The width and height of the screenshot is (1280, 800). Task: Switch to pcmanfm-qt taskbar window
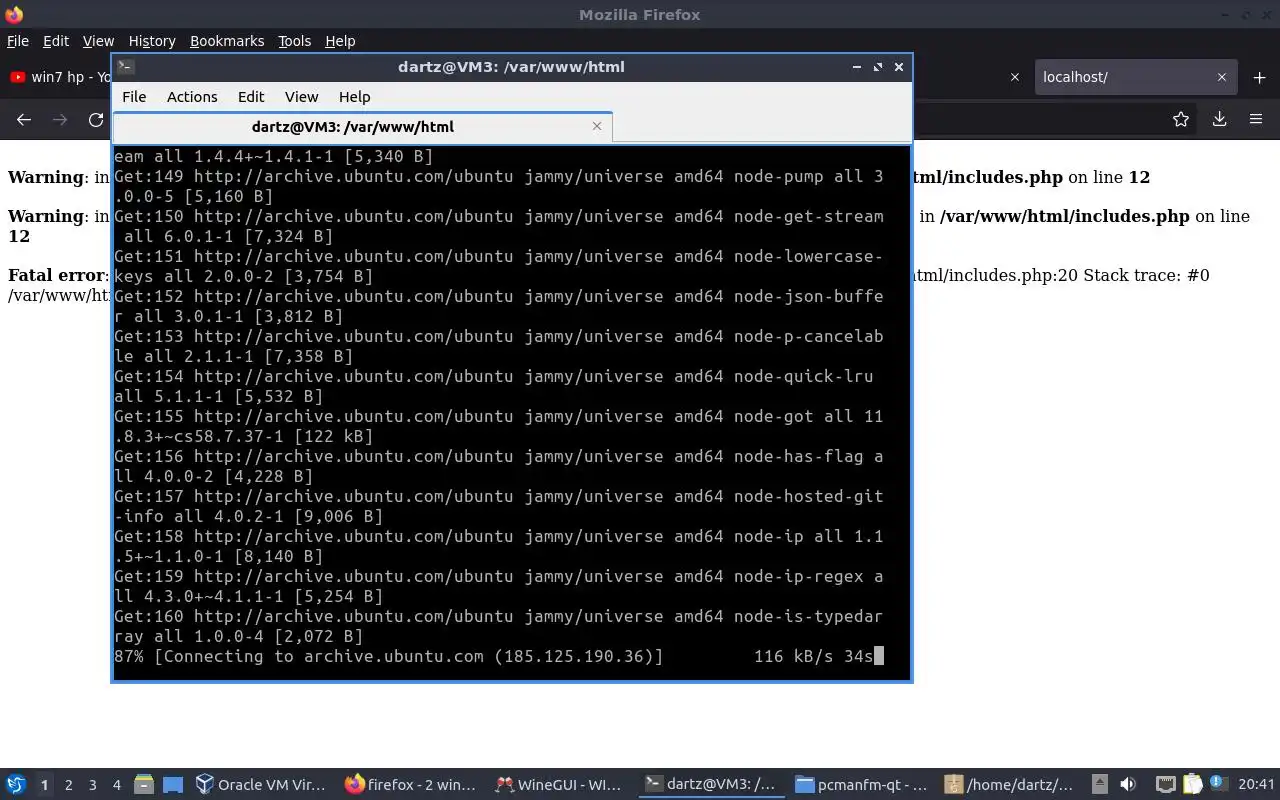click(x=861, y=785)
